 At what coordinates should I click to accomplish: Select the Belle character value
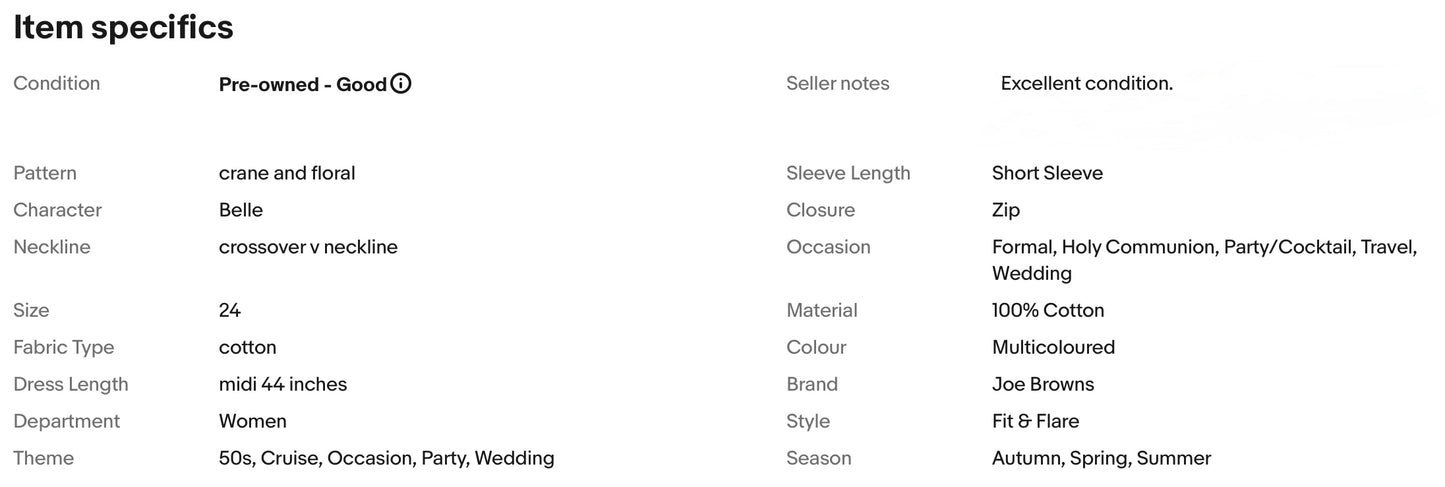pos(241,210)
